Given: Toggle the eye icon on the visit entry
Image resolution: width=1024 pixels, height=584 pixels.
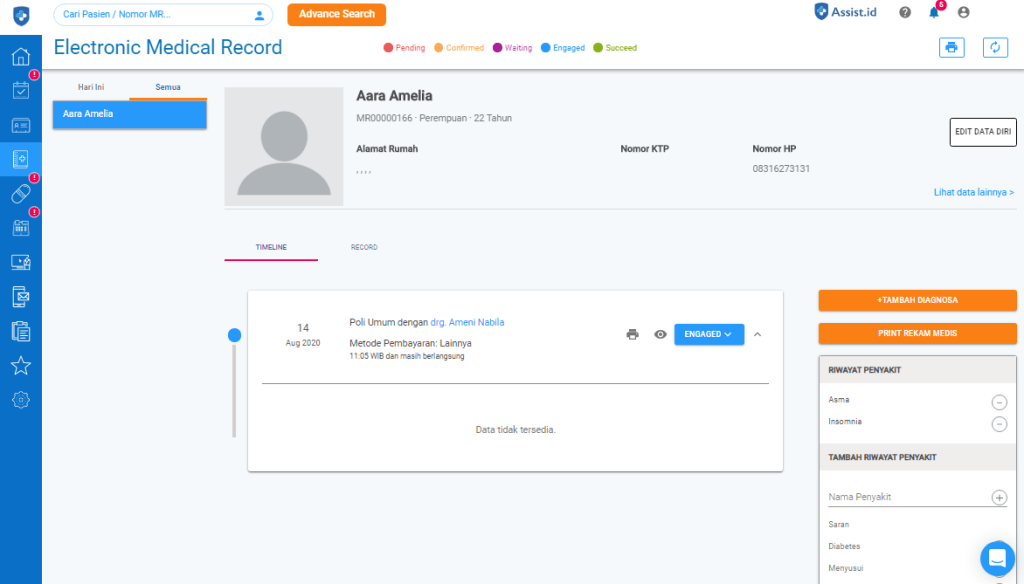Looking at the screenshot, I should pyautogui.click(x=660, y=334).
